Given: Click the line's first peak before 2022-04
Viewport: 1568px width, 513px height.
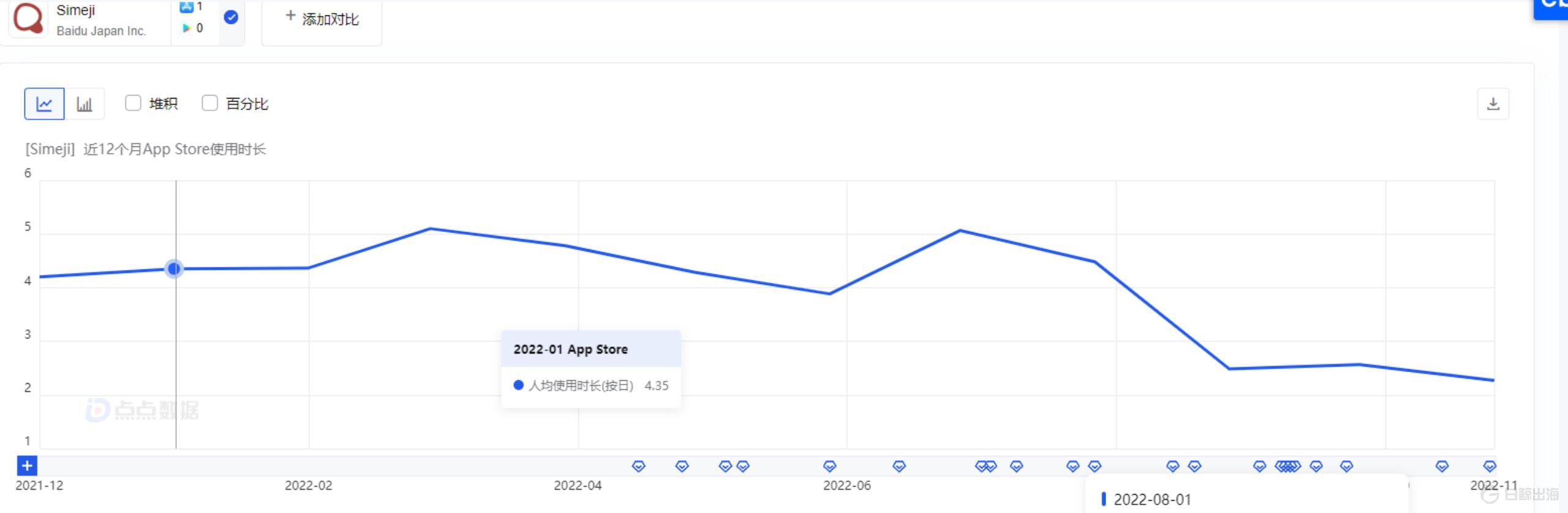Looking at the screenshot, I should tap(430, 229).
